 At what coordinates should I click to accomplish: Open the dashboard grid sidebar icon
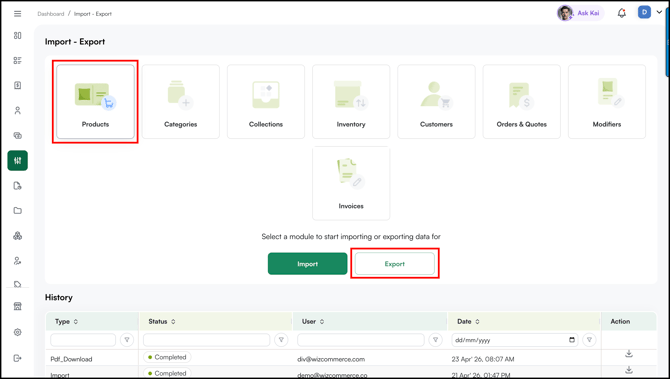18,35
